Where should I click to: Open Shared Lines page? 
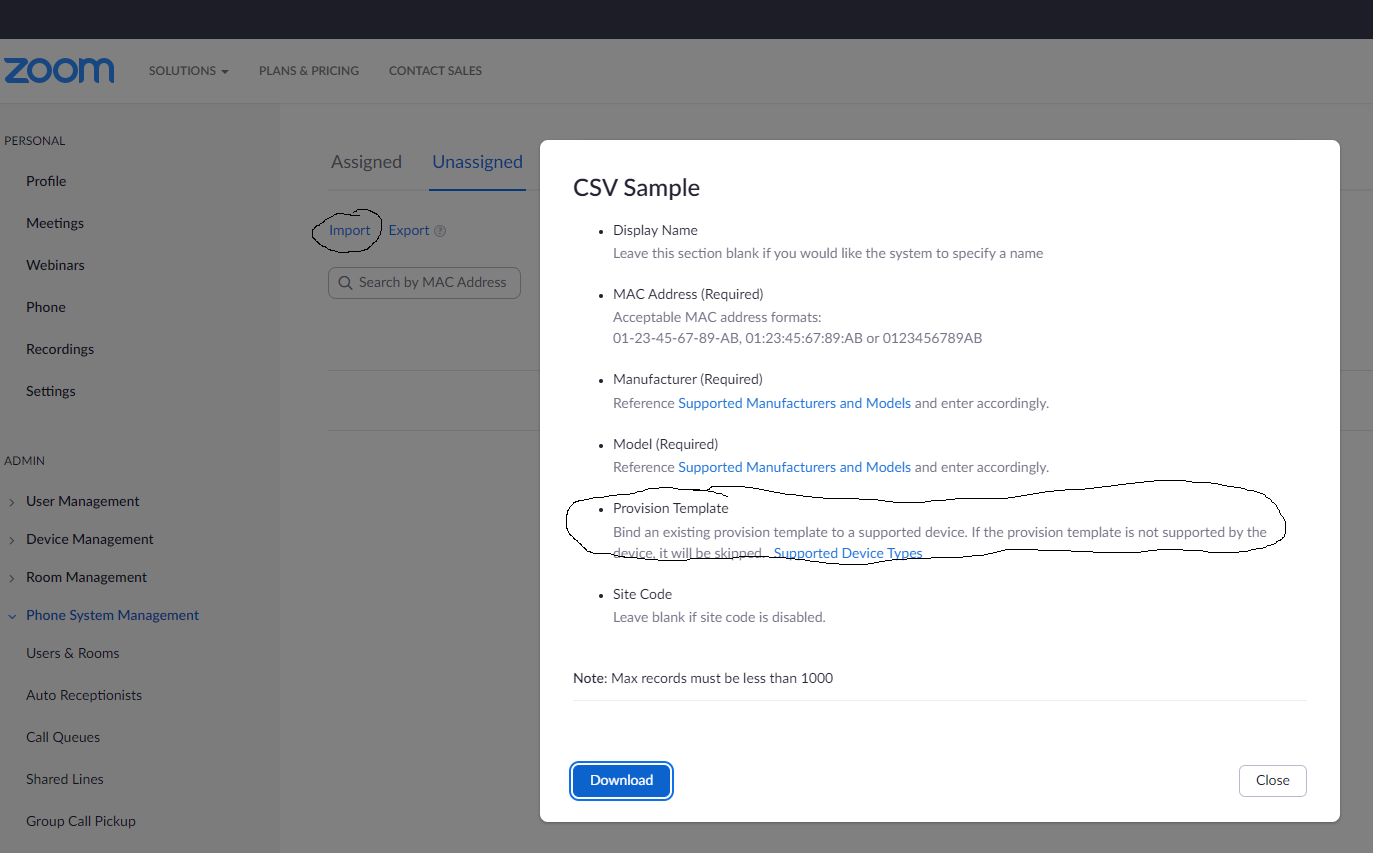65,779
